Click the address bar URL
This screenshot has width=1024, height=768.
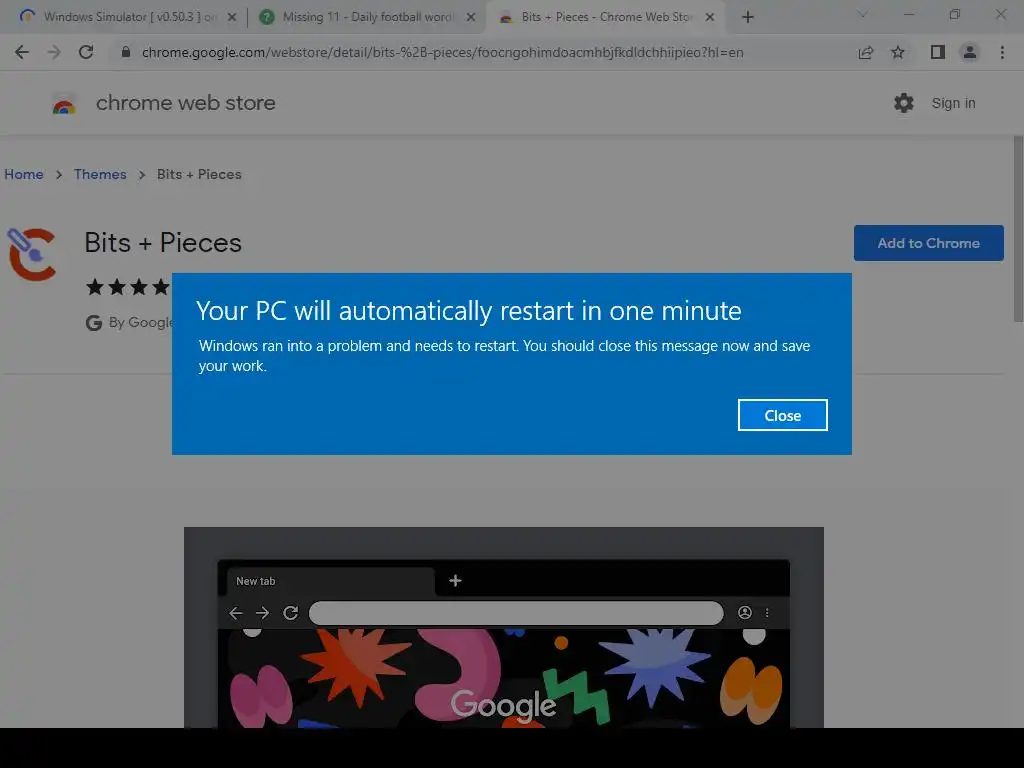pos(442,52)
